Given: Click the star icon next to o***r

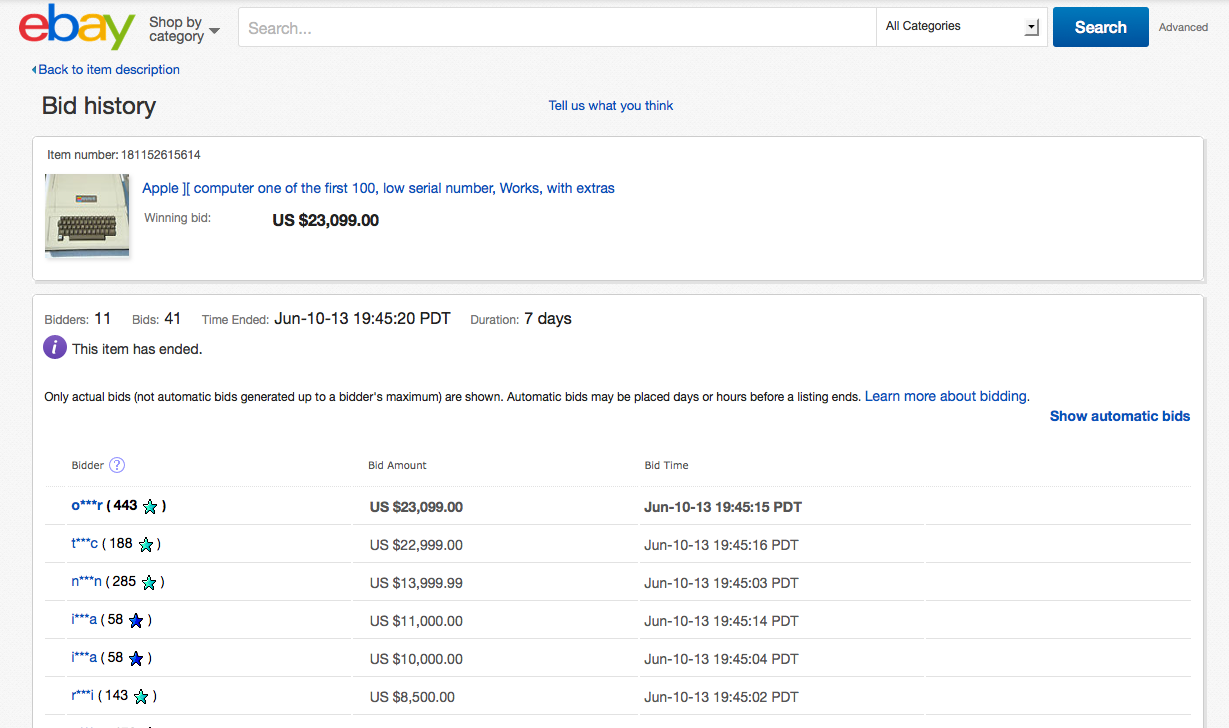Looking at the screenshot, I should (x=150, y=507).
